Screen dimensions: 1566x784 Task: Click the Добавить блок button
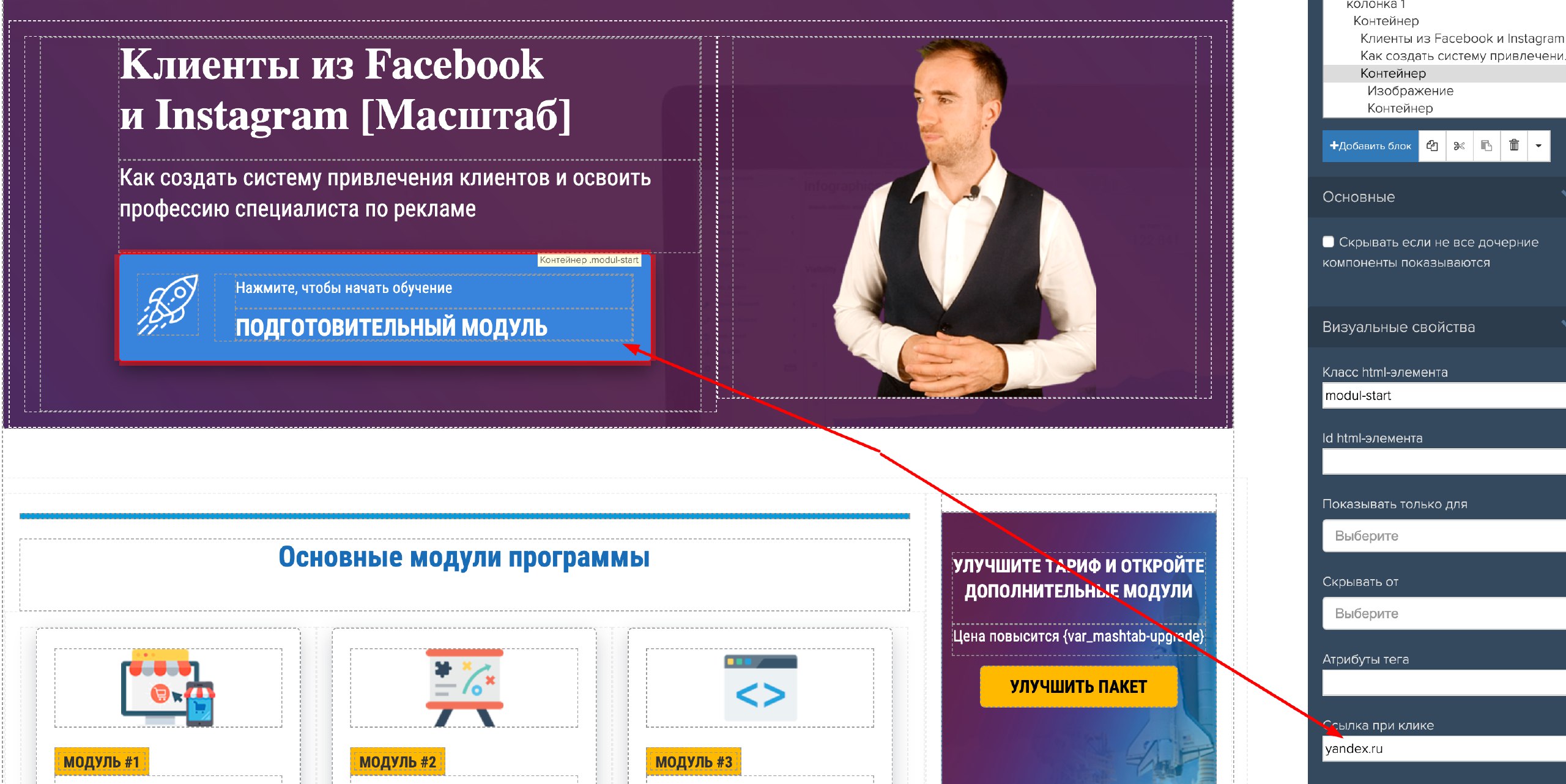(1370, 146)
